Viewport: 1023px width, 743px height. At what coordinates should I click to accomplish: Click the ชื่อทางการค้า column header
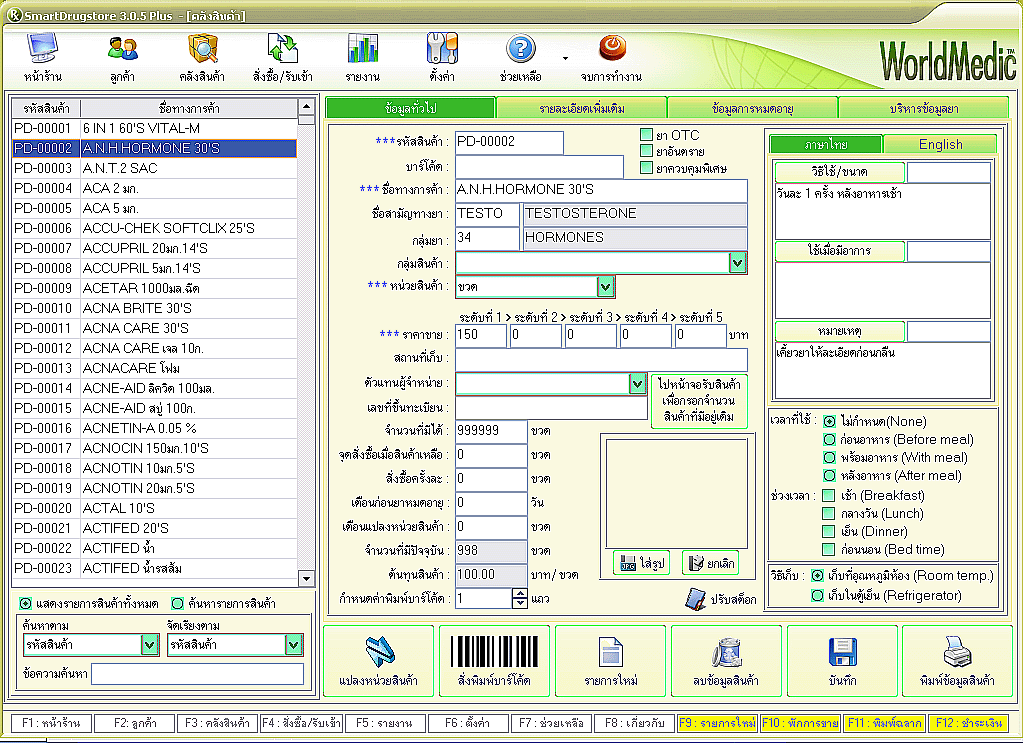point(189,108)
